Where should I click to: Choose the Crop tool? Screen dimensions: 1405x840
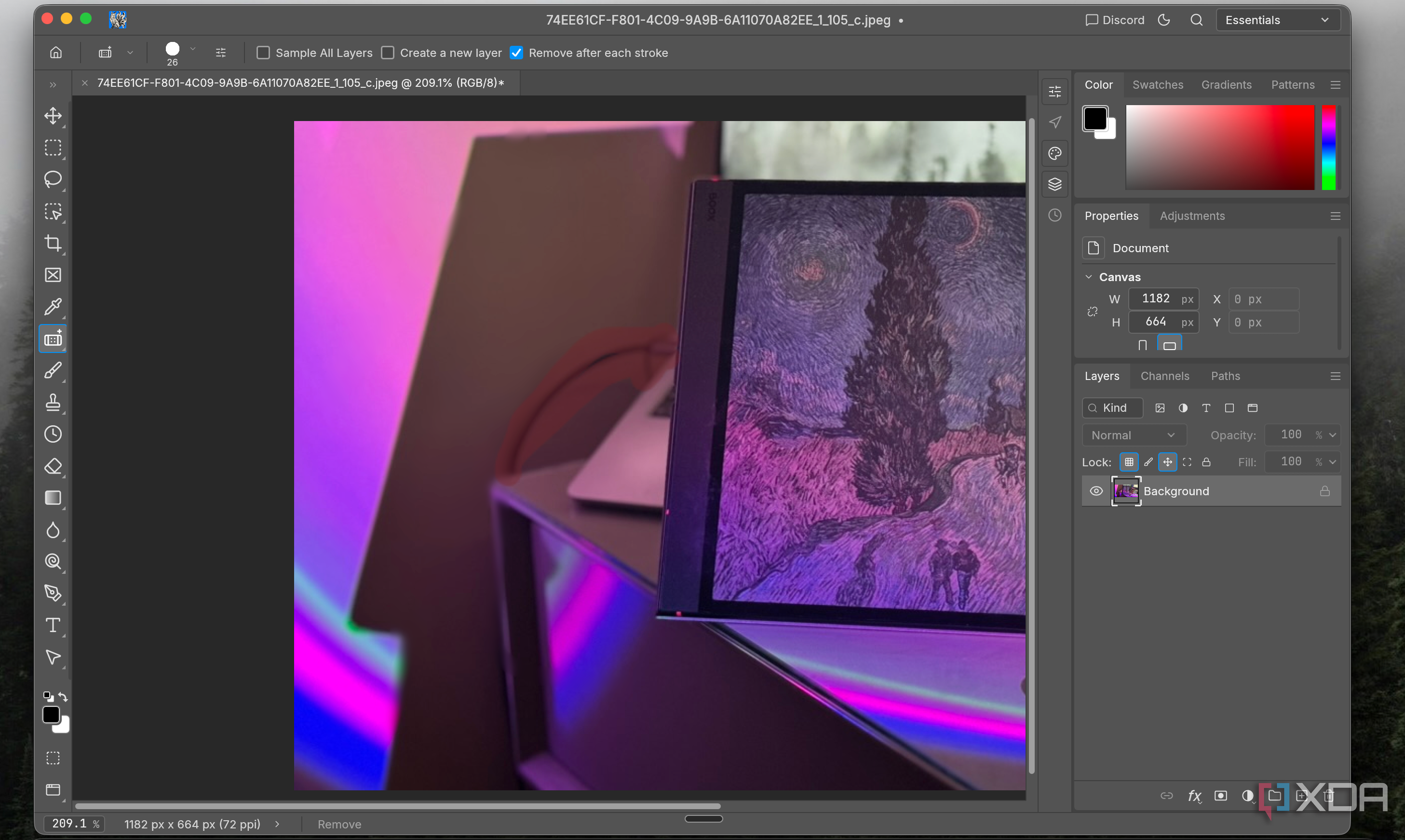[x=53, y=243]
